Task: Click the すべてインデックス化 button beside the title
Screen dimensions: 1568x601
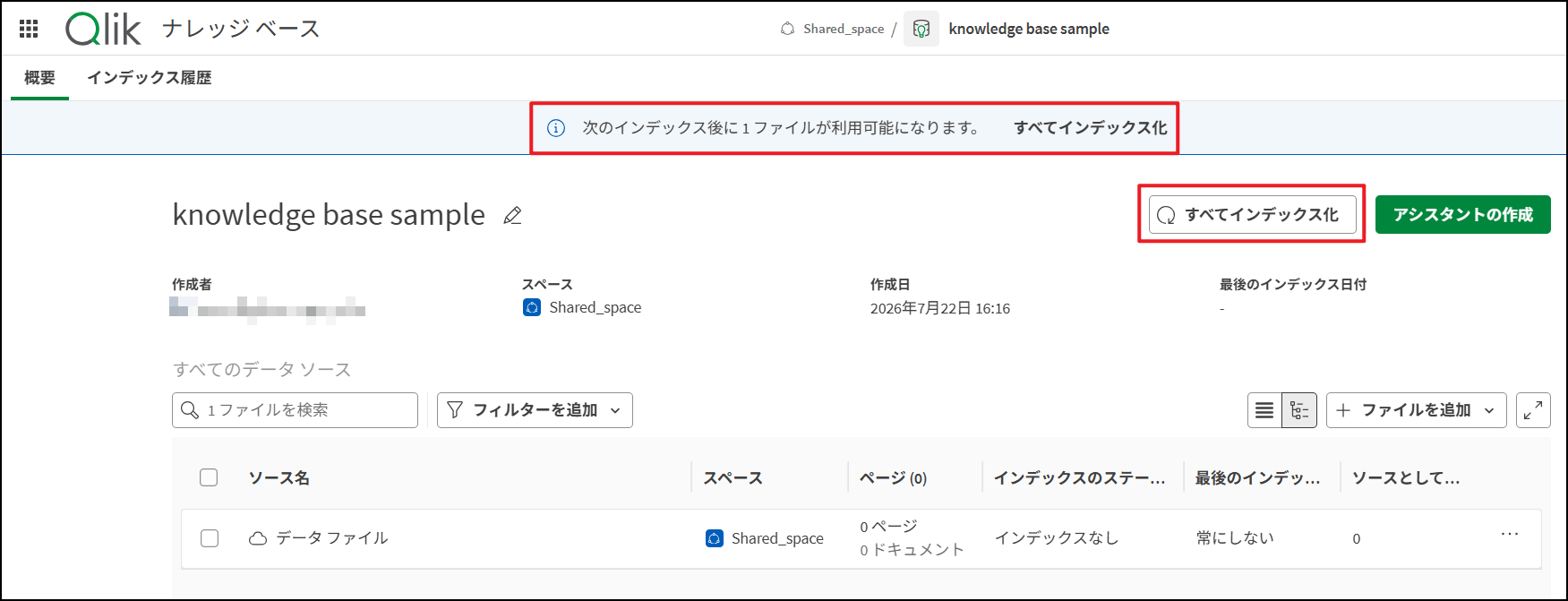Action: [x=1252, y=215]
